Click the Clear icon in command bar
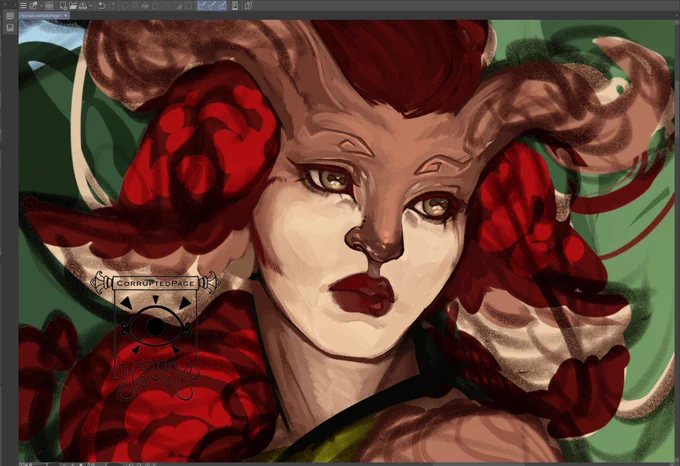Image resolution: width=680 pixels, height=466 pixels. [125, 6]
